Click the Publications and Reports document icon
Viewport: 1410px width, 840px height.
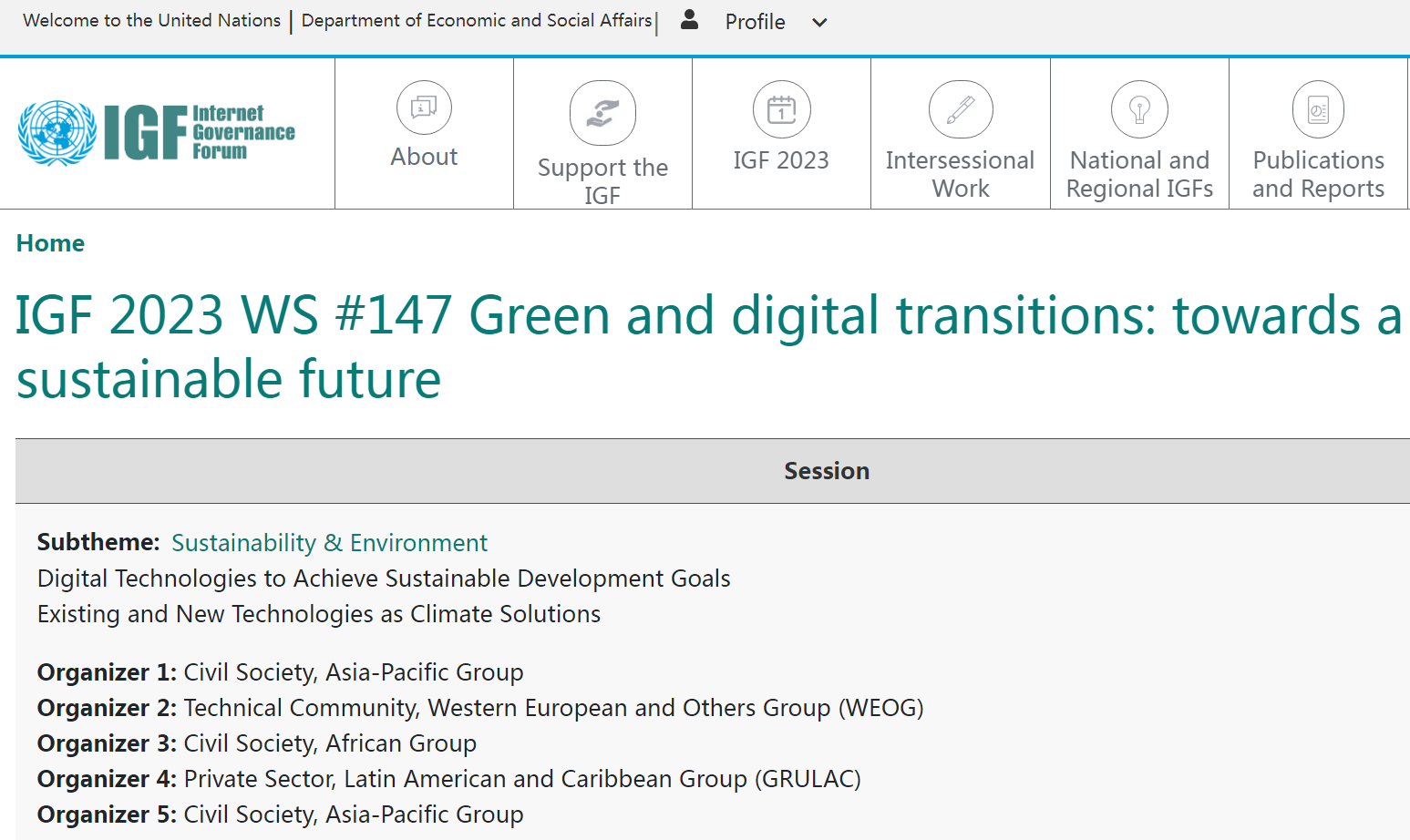1318,109
